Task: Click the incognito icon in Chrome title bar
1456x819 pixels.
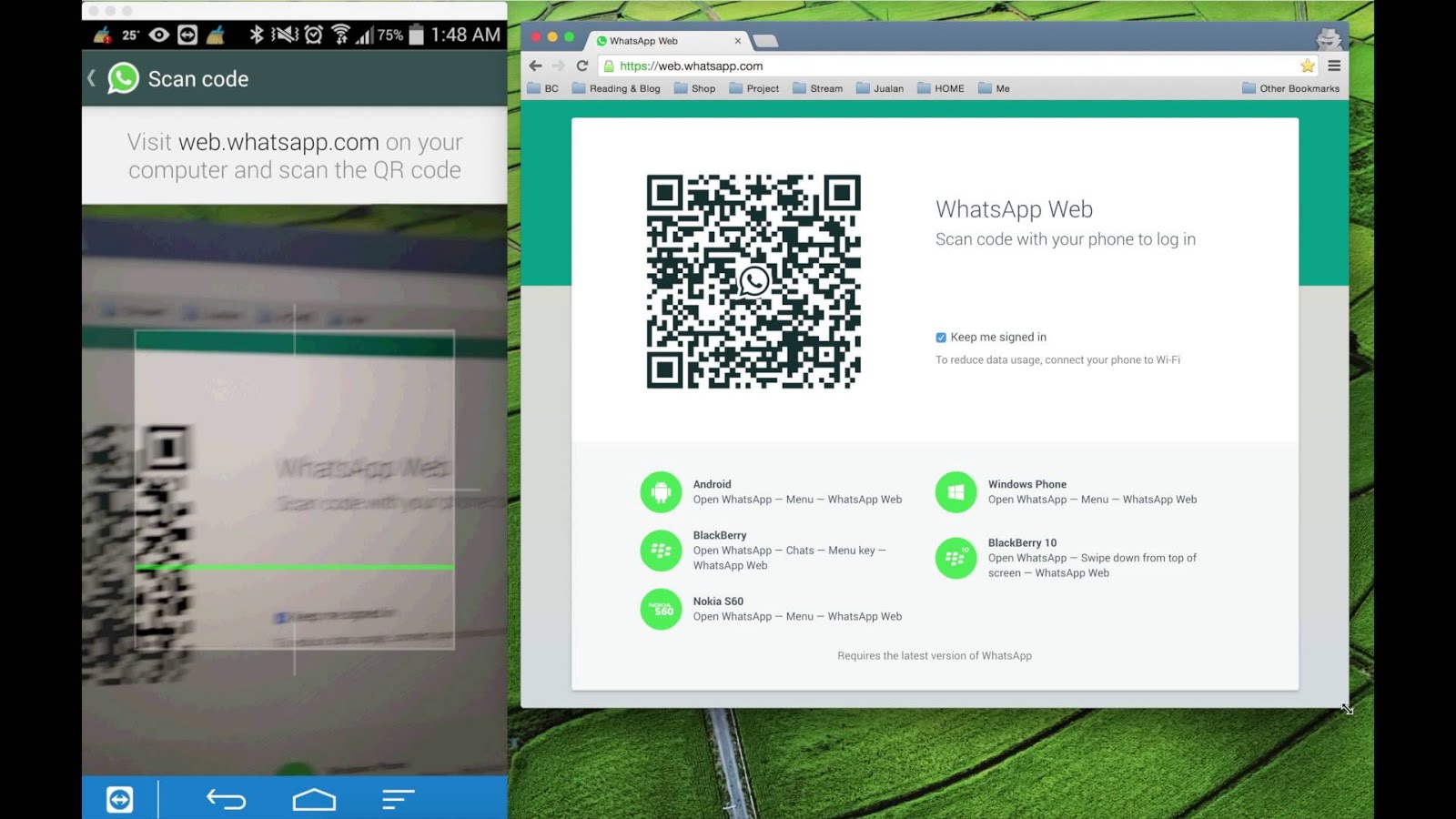Action: [x=1328, y=38]
